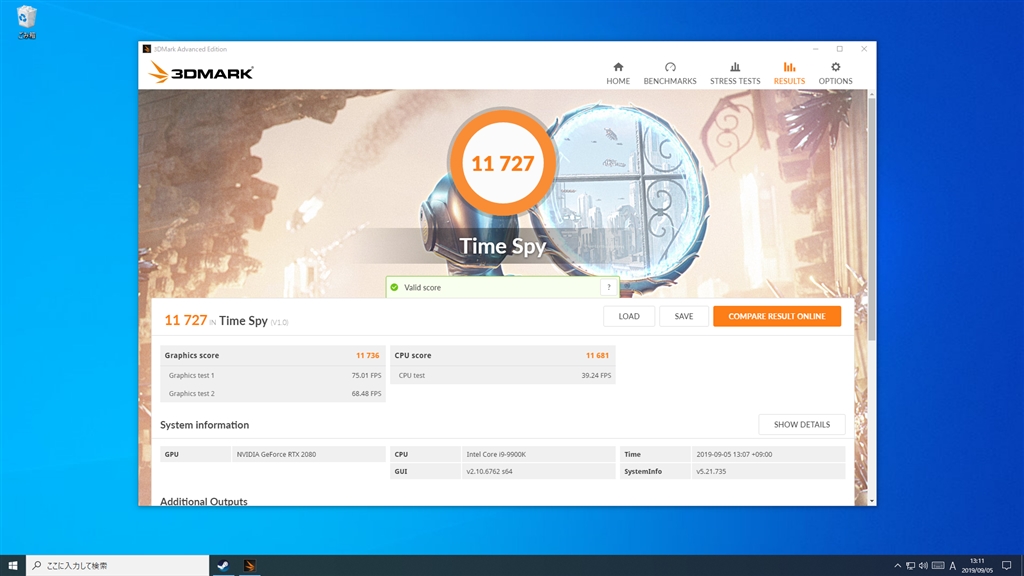Click the question mark beside Valid score
This screenshot has width=1024, height=576.
pyautogui.click(x=609, y=287)
